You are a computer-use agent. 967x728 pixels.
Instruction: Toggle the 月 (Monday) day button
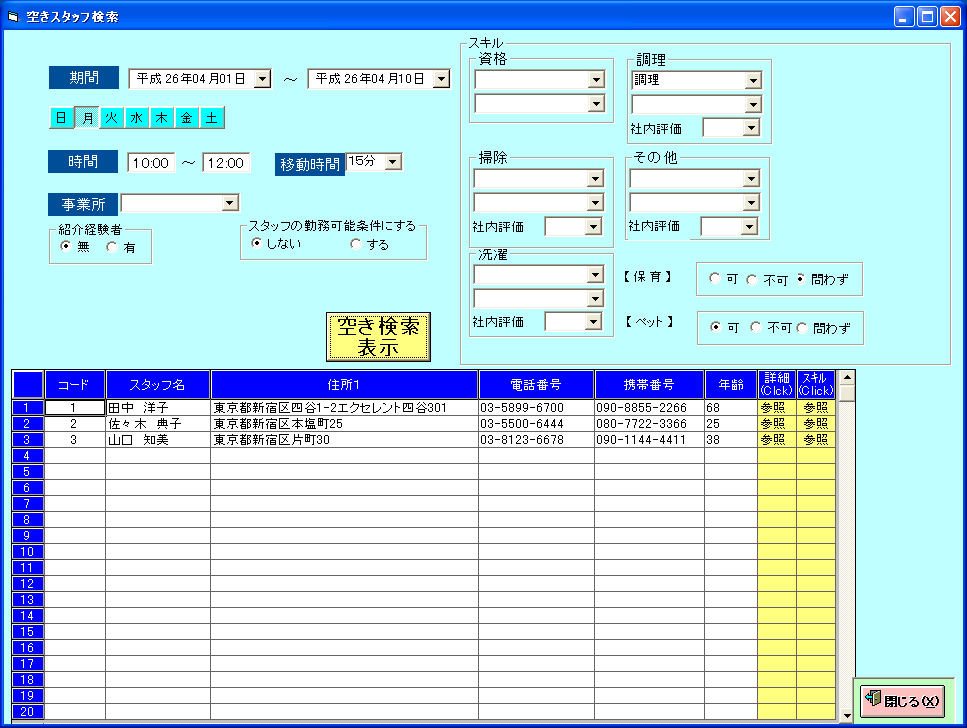pos(87,118)
